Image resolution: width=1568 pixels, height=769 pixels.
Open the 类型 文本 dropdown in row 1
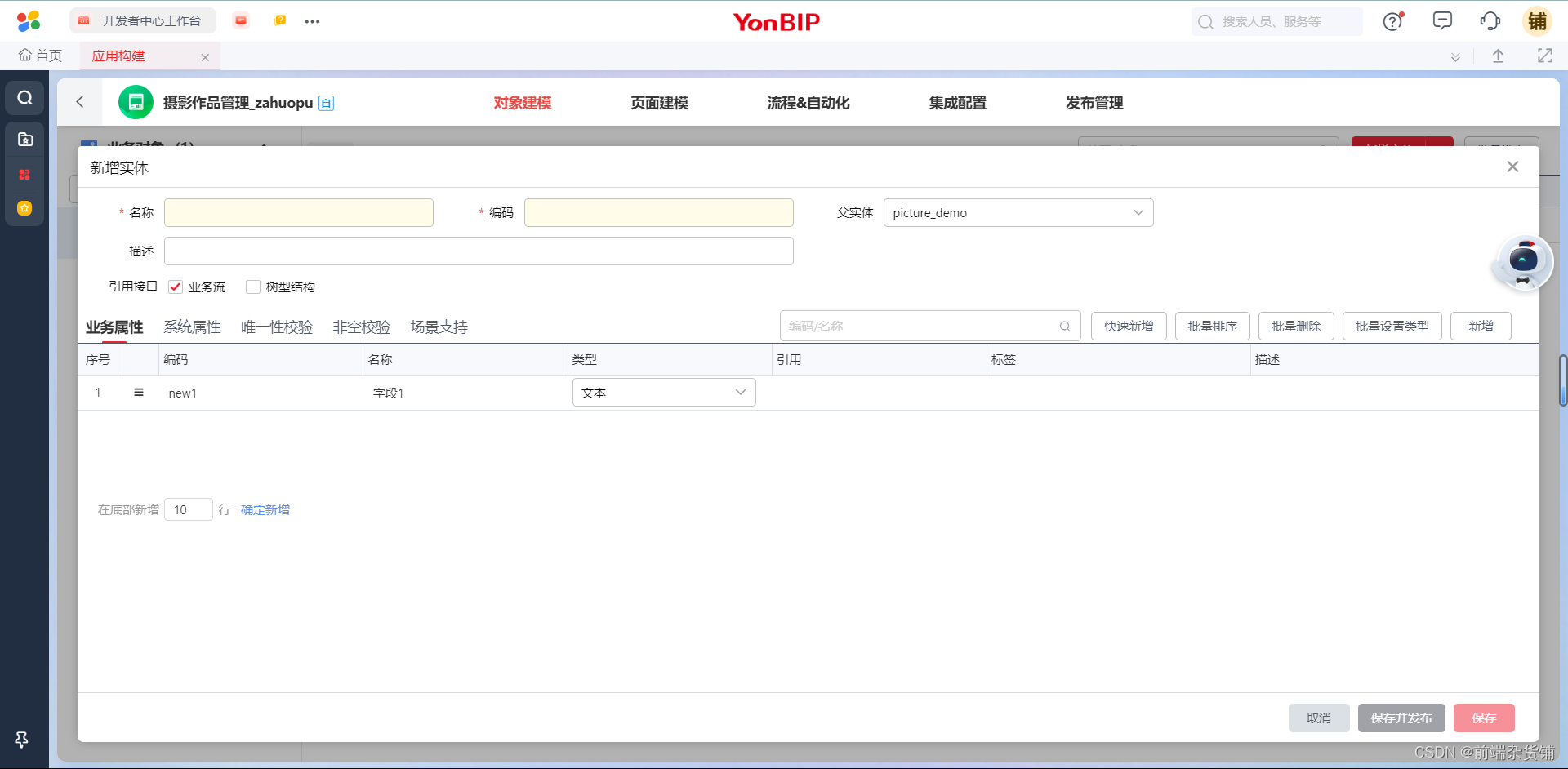click(664, 393)
